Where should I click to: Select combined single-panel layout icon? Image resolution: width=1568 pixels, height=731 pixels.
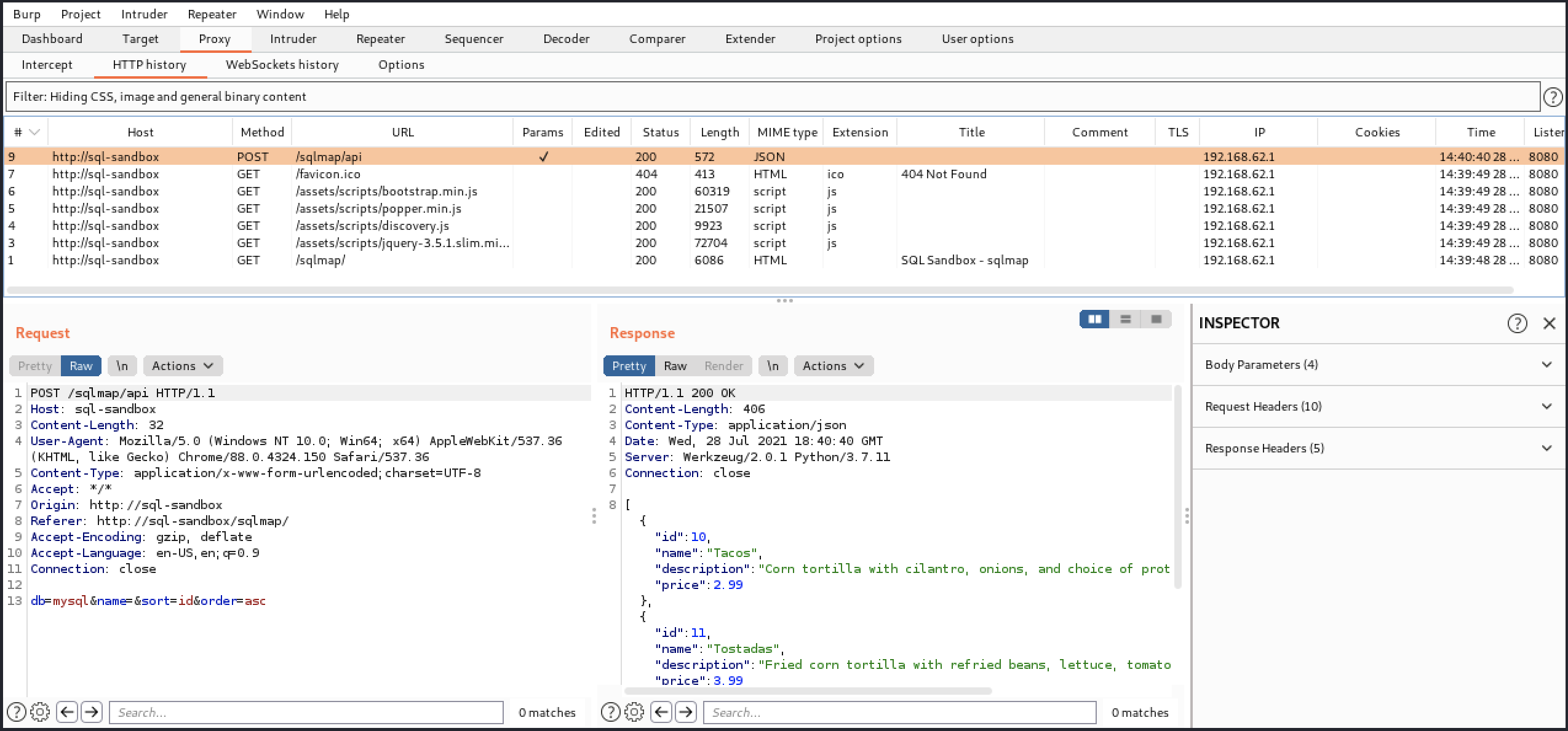pyautogui.click(x=1156, y=319)
